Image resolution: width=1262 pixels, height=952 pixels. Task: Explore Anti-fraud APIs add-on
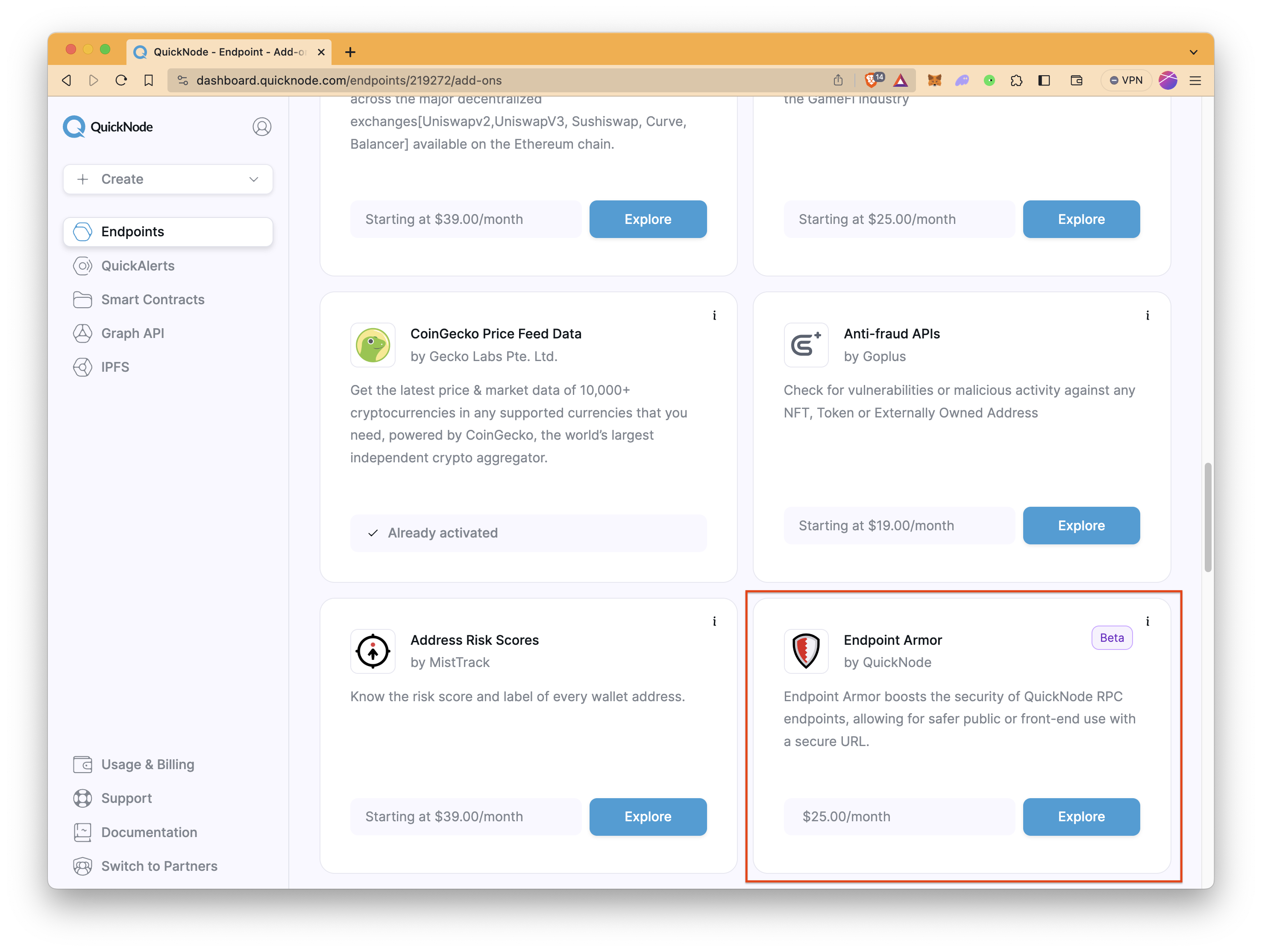pyautogui.click(x=1081, y=526)
